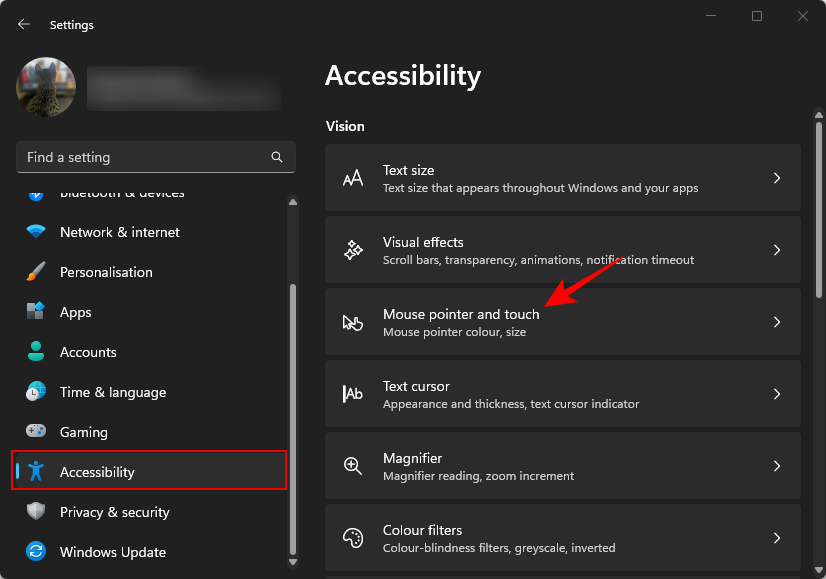The image size is (826, 579).
Task: Click the Mouse pointer and touch icon
Action: click(x=353, y=322)
